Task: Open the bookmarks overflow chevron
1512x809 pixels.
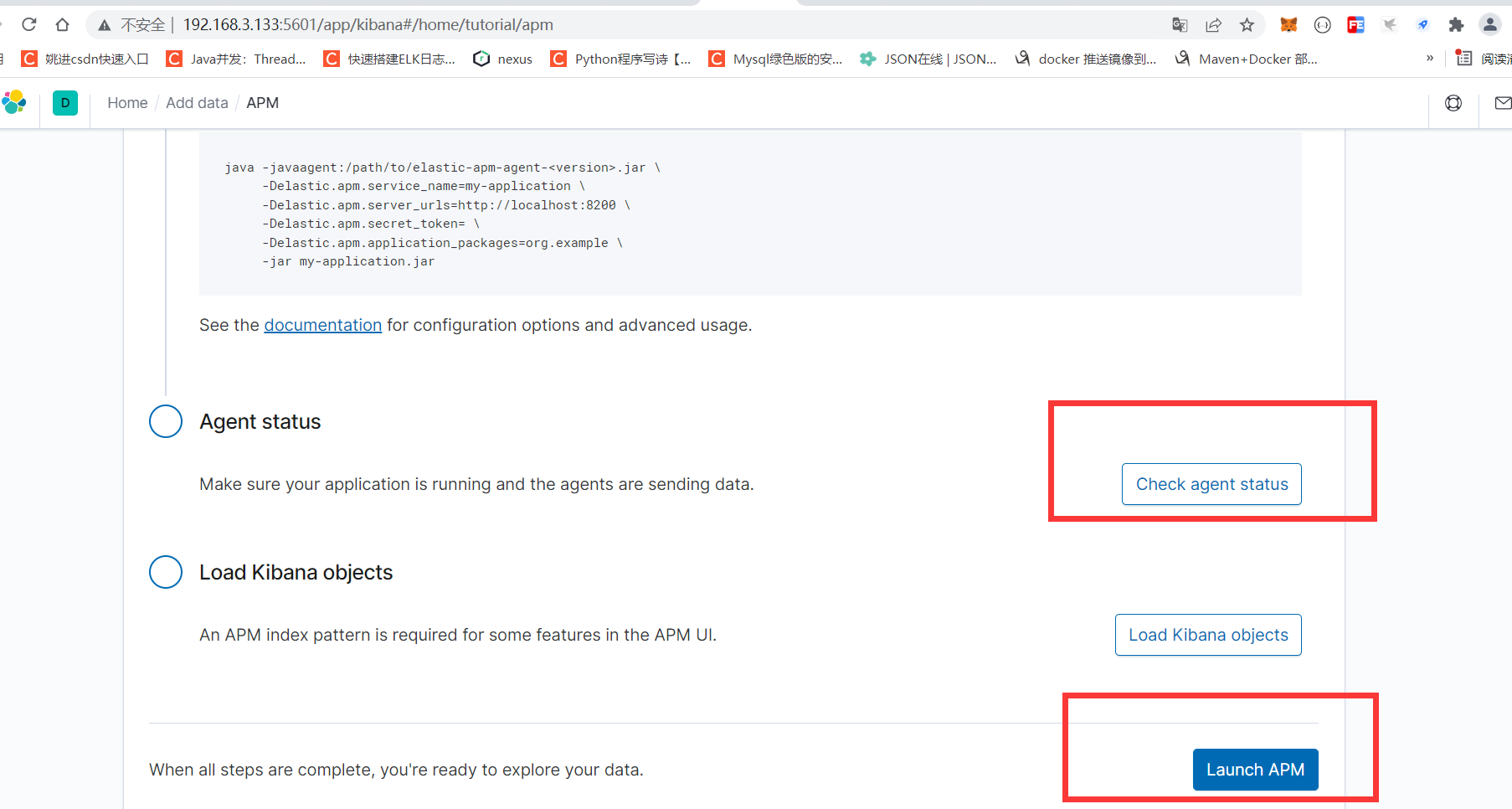Action: coord(1430,58)
